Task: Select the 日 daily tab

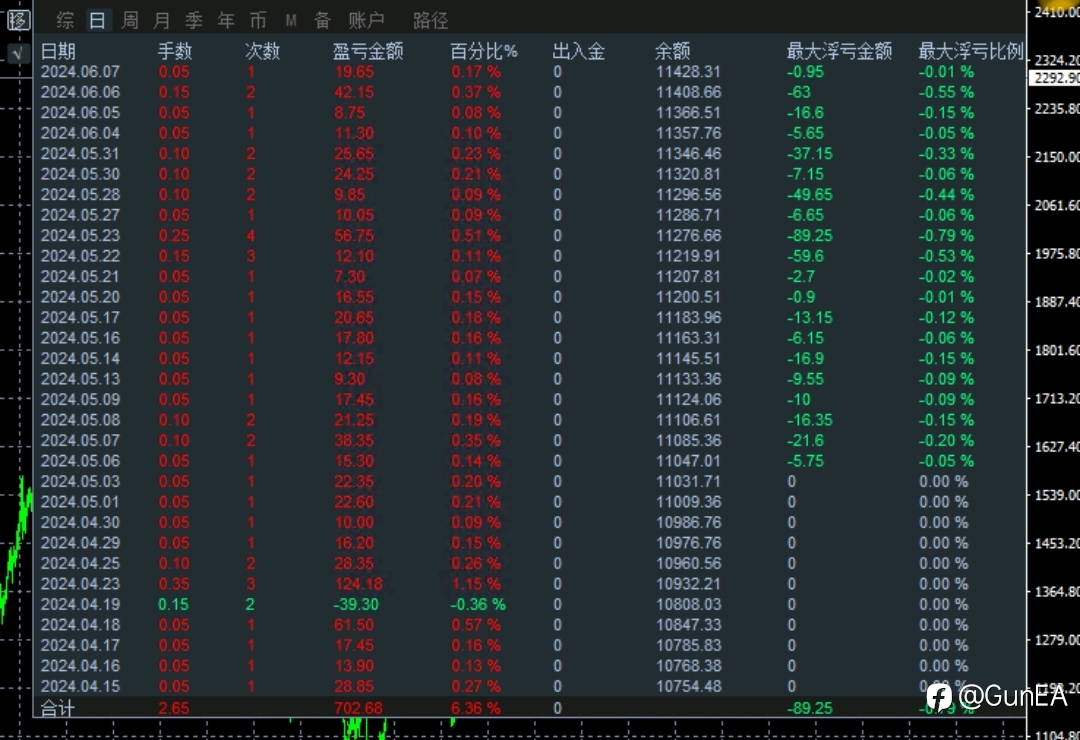Action: [x=97, y=20]
